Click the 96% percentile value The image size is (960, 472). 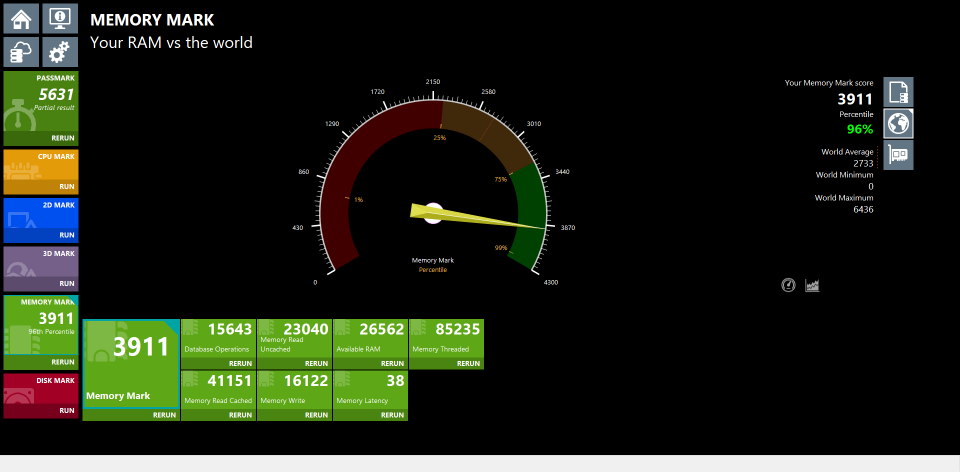860,129
